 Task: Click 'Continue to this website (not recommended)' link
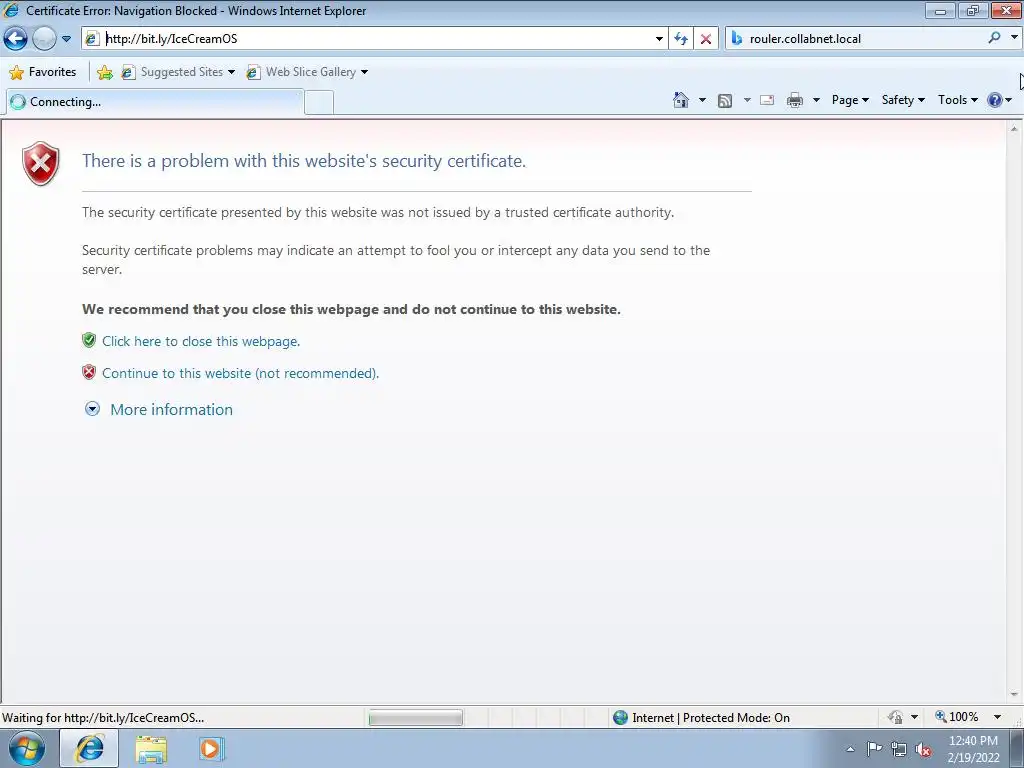(240, 373)
